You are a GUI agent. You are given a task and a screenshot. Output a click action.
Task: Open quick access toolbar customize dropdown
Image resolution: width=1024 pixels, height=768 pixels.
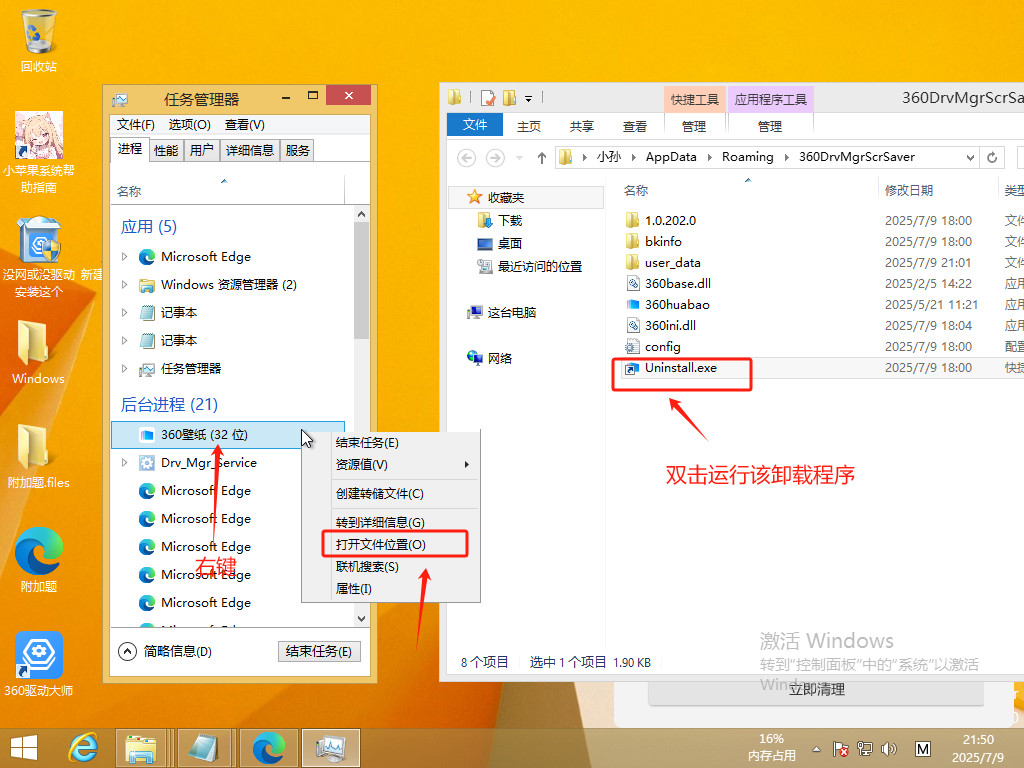coord(528,99)
